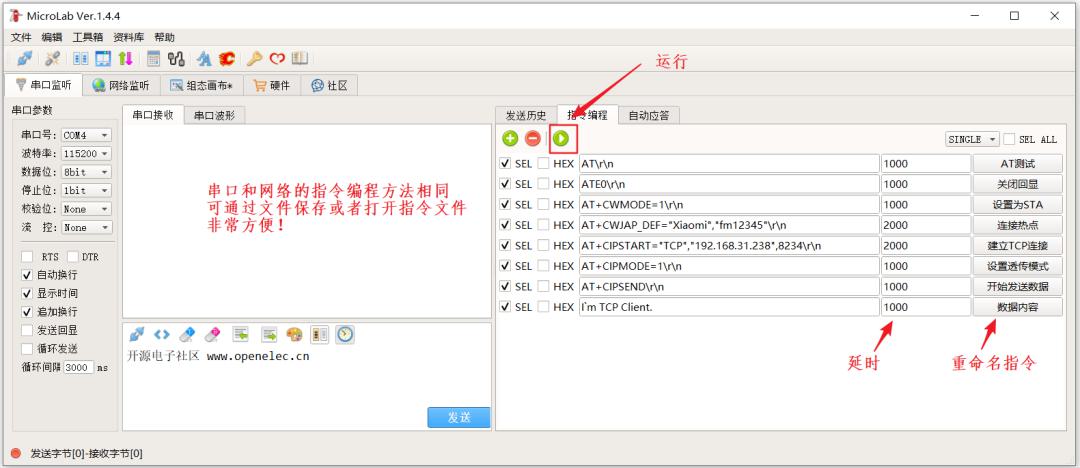Uncheck the 自动换行 checkbox

27,274
